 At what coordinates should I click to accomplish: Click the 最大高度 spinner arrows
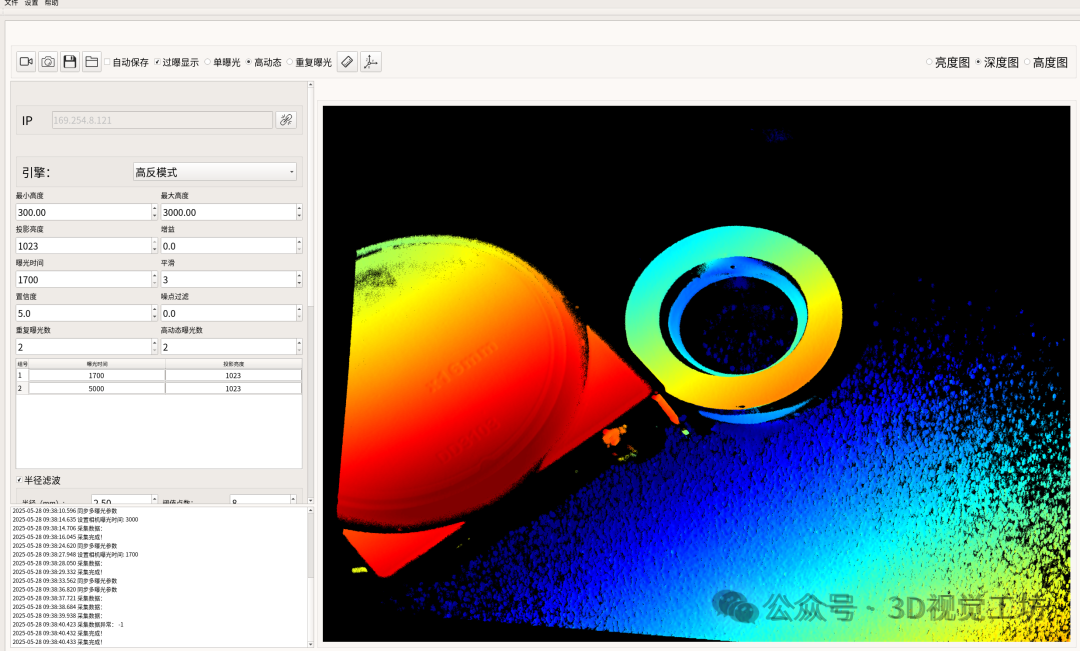299,212
